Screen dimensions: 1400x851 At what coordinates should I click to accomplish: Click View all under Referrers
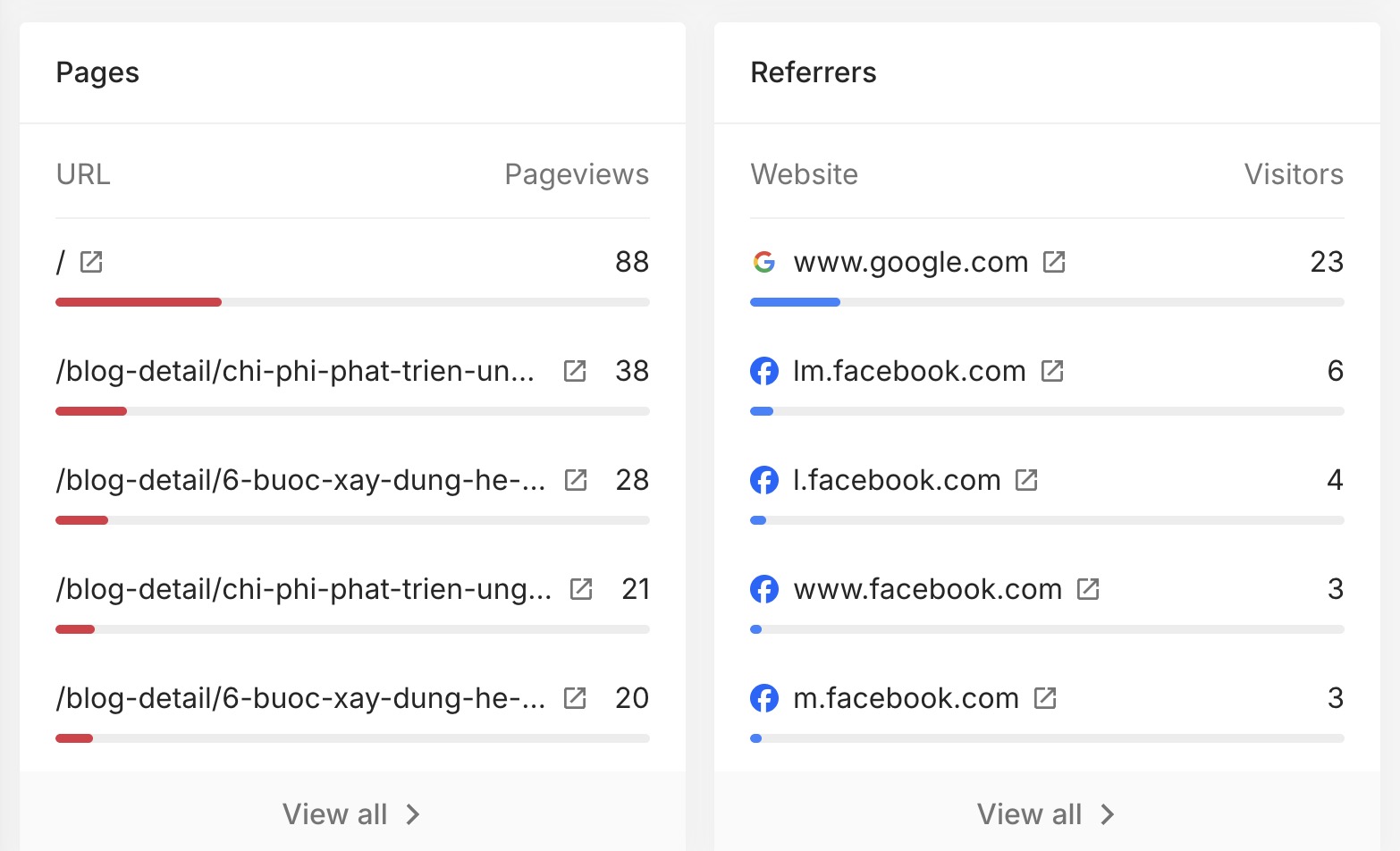click(1029, 814)
